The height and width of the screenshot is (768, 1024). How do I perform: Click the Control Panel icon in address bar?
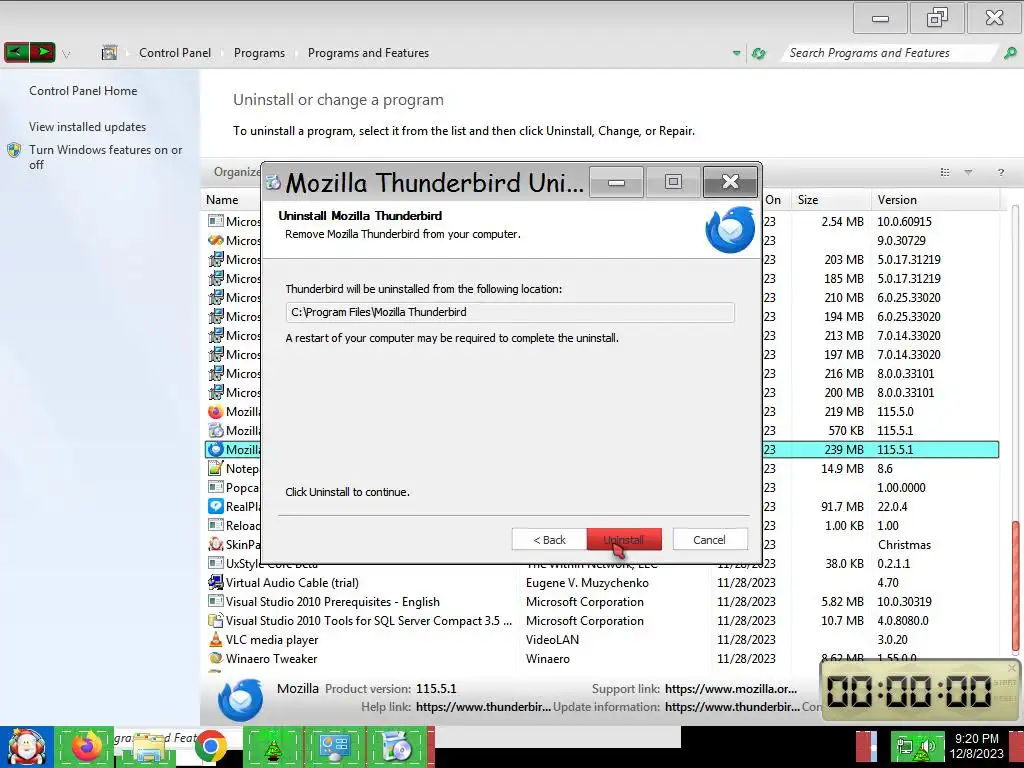(109, 52)
